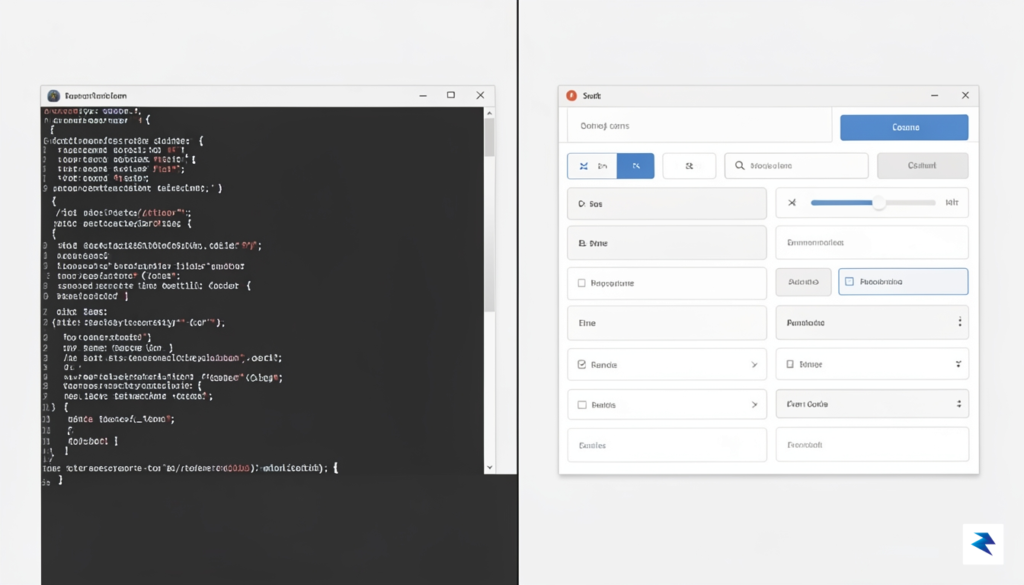Click the B-shaped icon in the second gray row

tap(582, 243)
